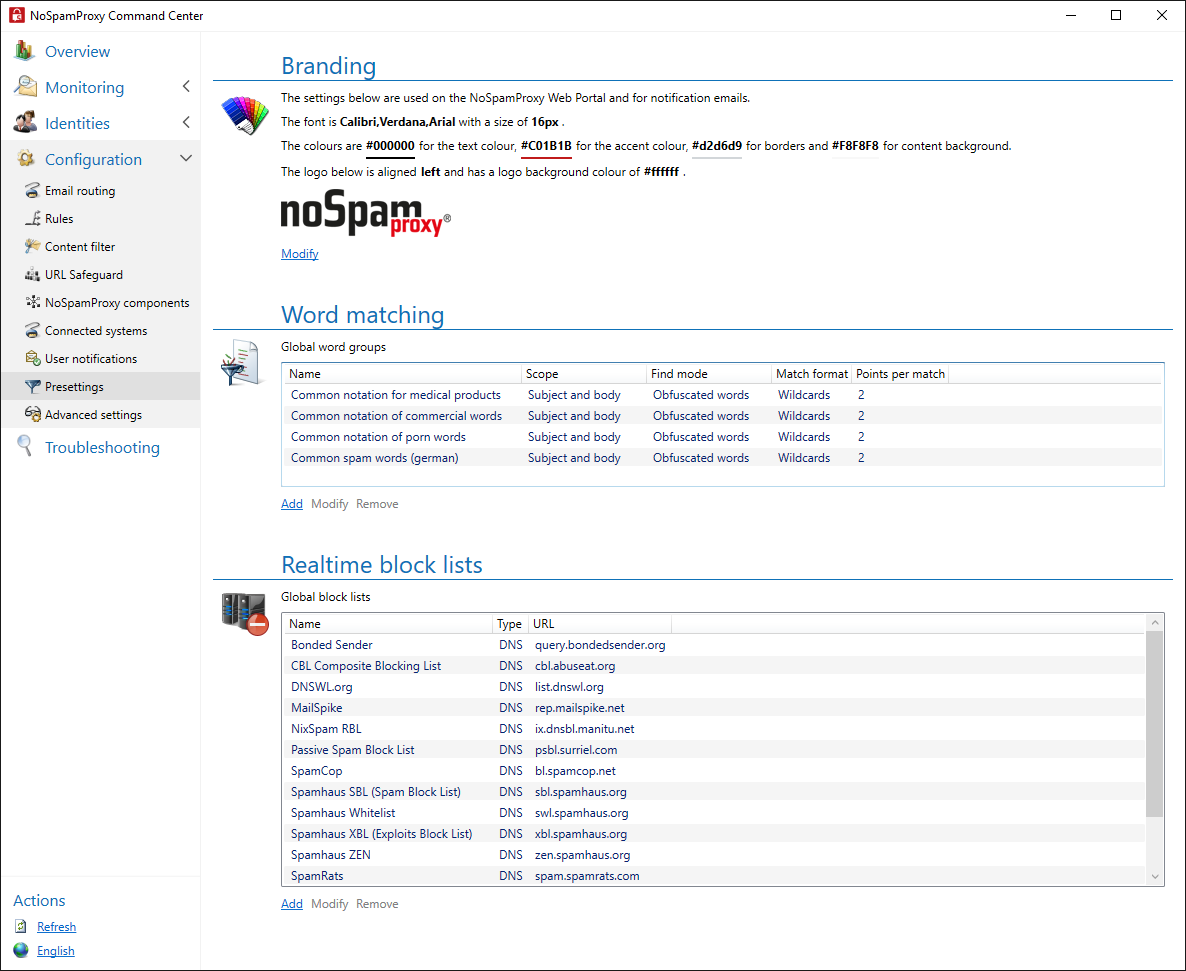This screenshot has height=971, width=1186.
Task: Click Add link under Global word groups
Action: coord(292,504)
